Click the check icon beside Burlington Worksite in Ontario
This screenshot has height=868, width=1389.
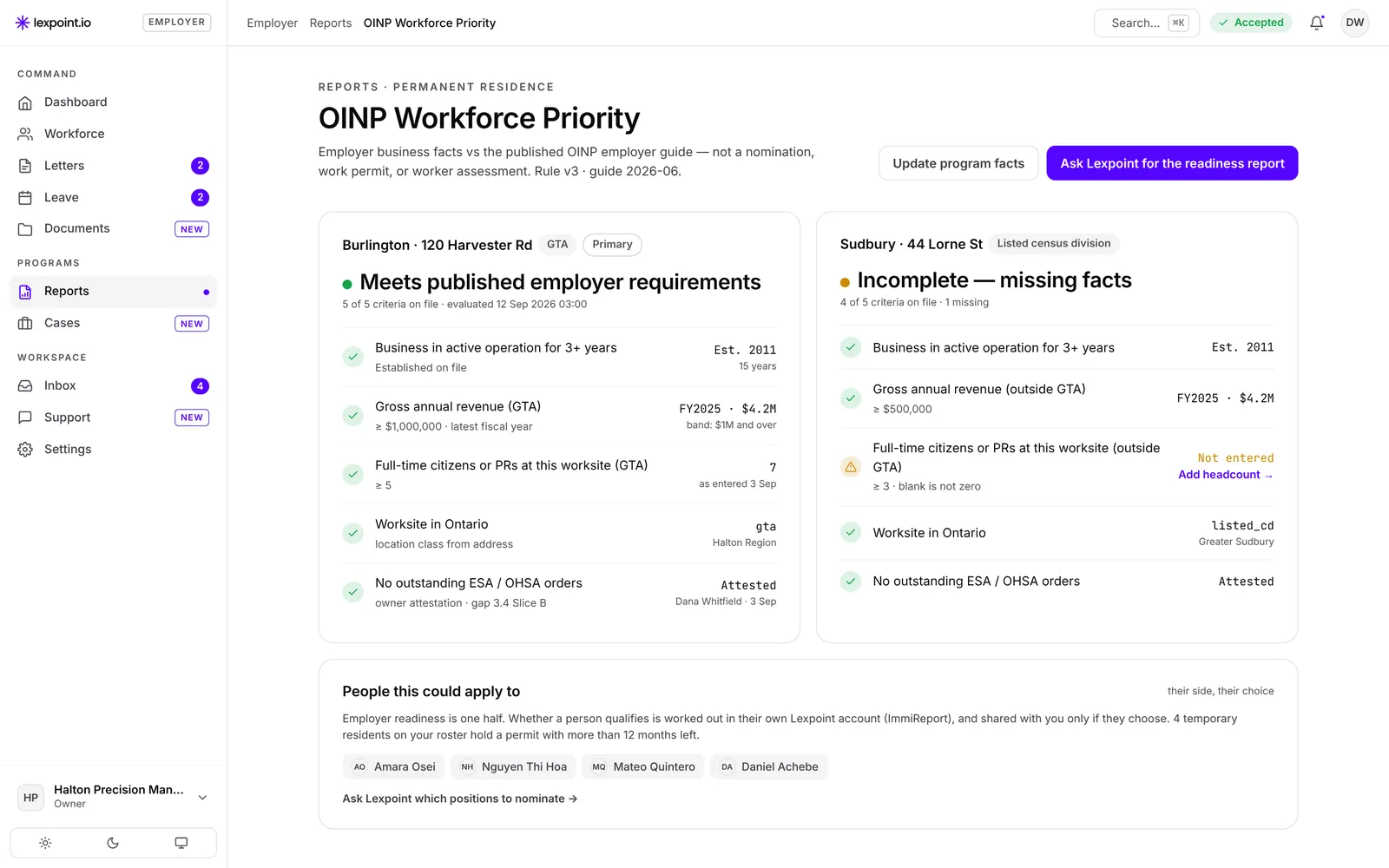coord(352,533)
